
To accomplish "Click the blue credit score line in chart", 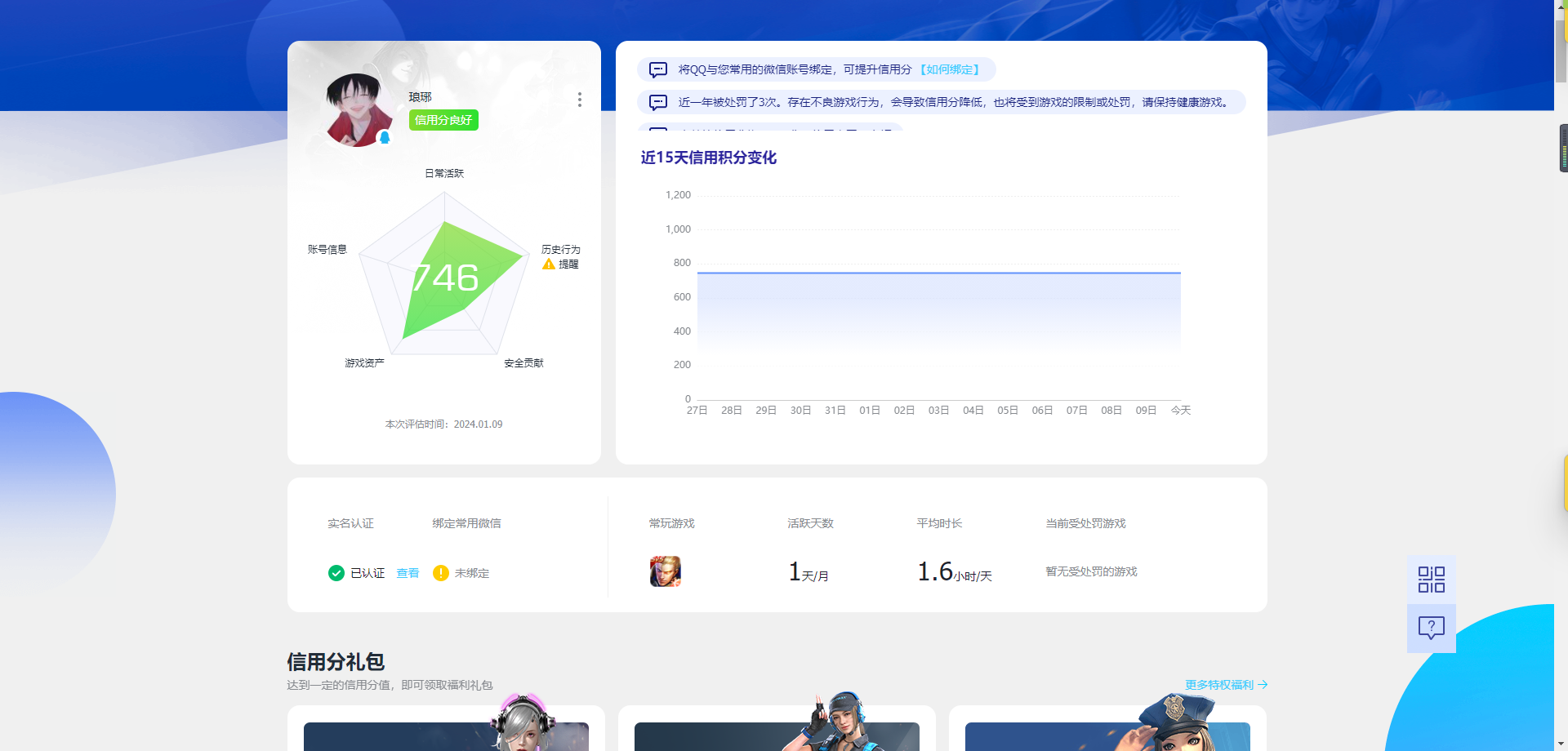I will [x=939, y=273].
